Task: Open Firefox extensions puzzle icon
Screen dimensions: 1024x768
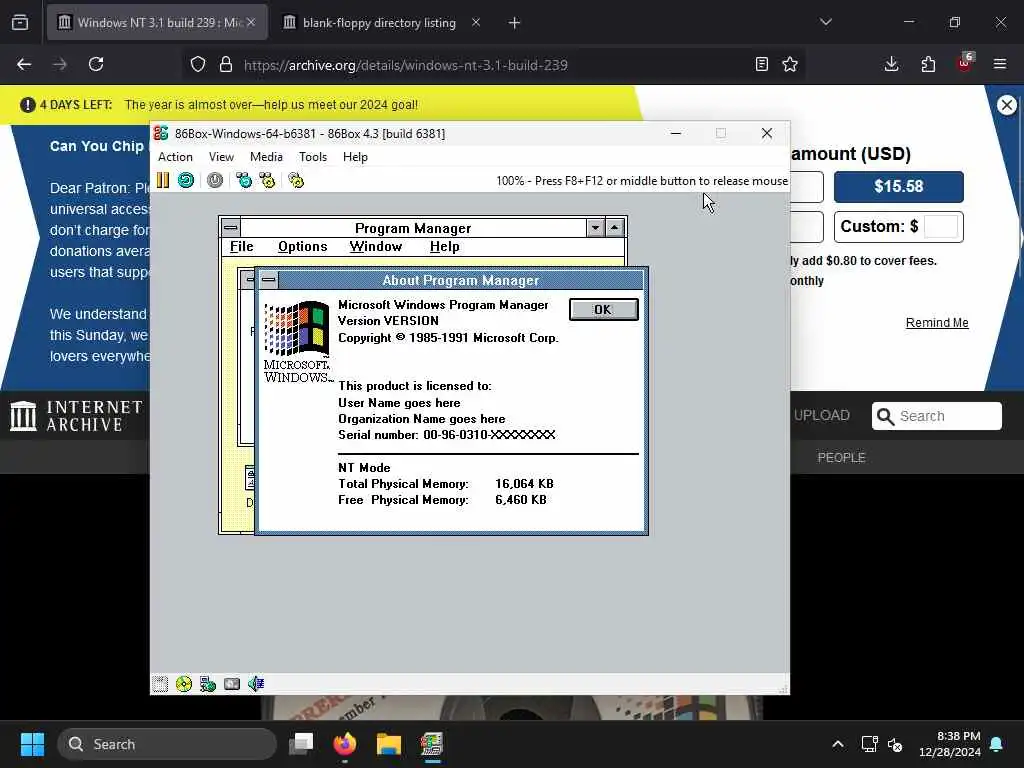Action: [x=928, y=65]
